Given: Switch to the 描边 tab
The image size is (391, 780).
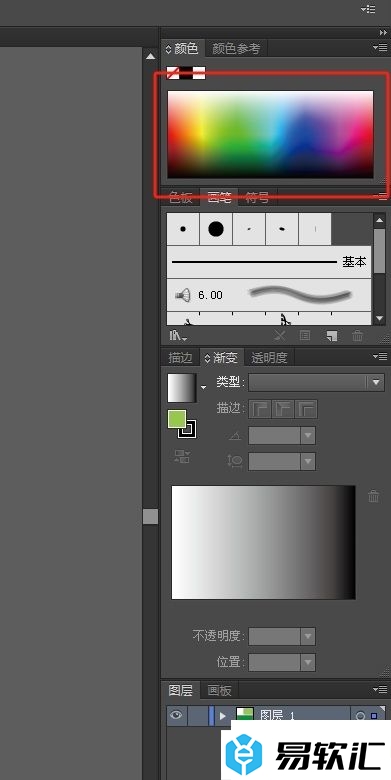Looking at the screenshot, I should click(180, 358).
